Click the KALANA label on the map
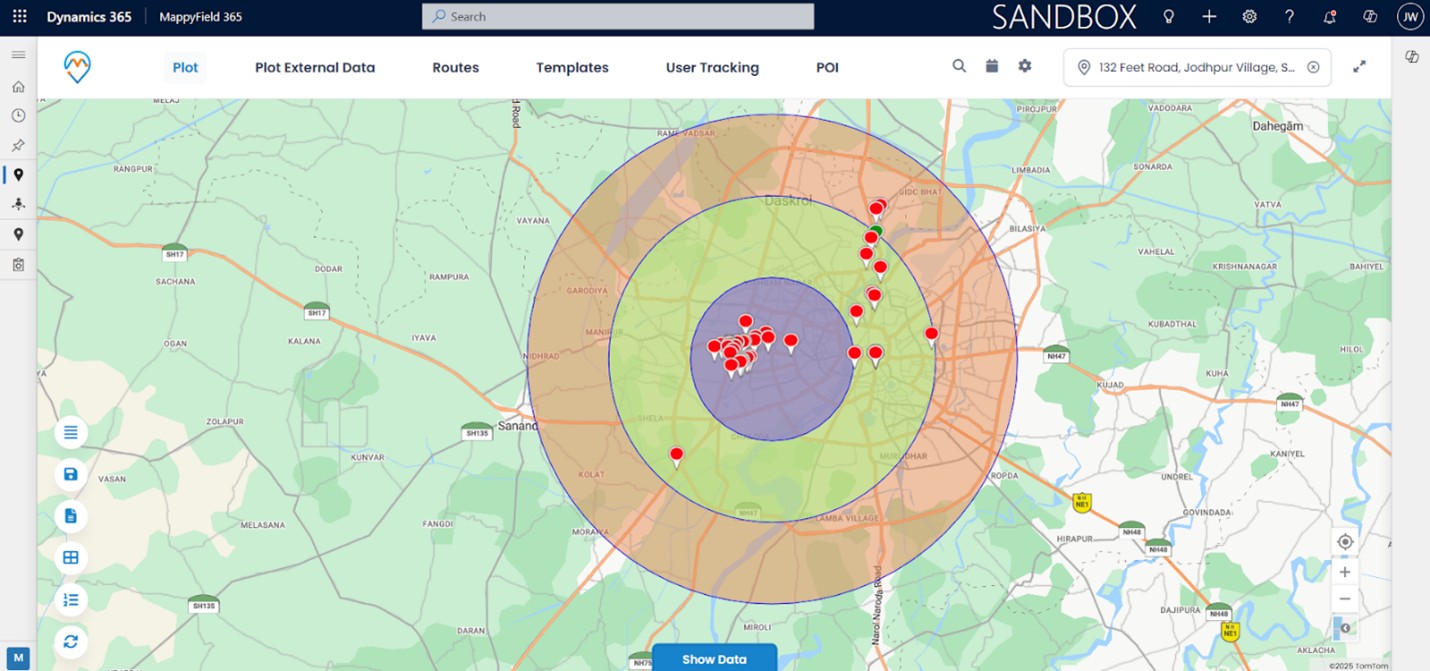The width and height of the screenshot is (1430, 671). 304,341
